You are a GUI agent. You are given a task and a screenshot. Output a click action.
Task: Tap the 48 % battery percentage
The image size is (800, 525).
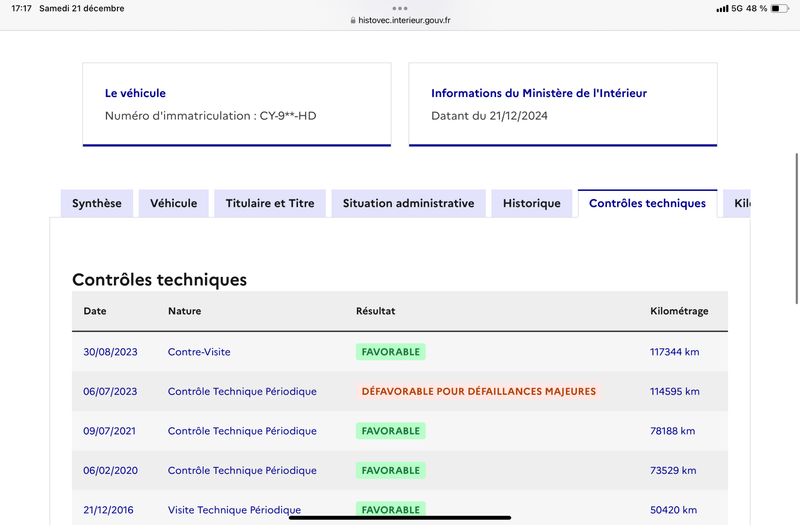pos(756,8)
